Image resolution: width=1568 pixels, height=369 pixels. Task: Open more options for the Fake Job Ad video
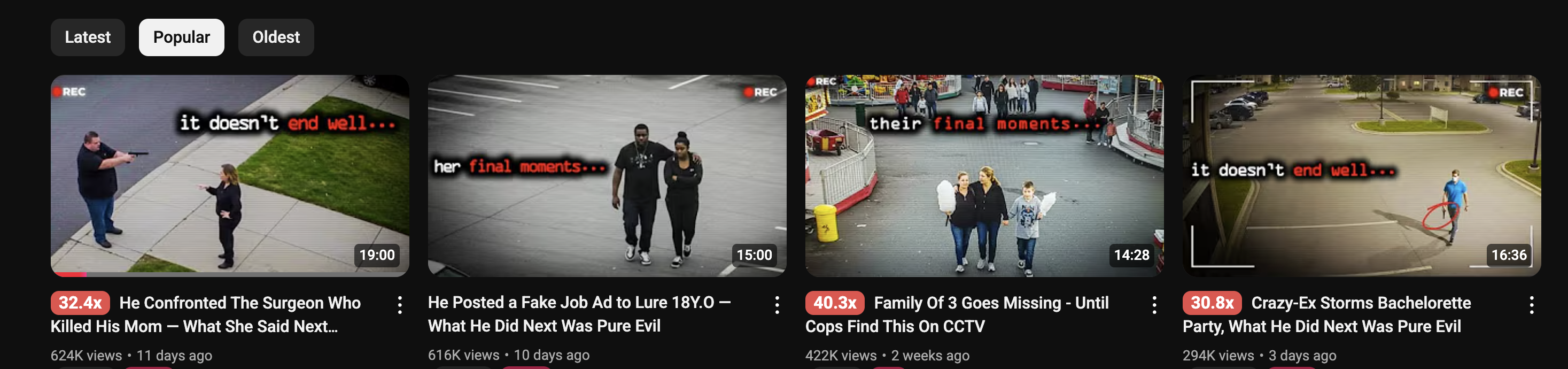pyautogui.click(x=777, y=305)
